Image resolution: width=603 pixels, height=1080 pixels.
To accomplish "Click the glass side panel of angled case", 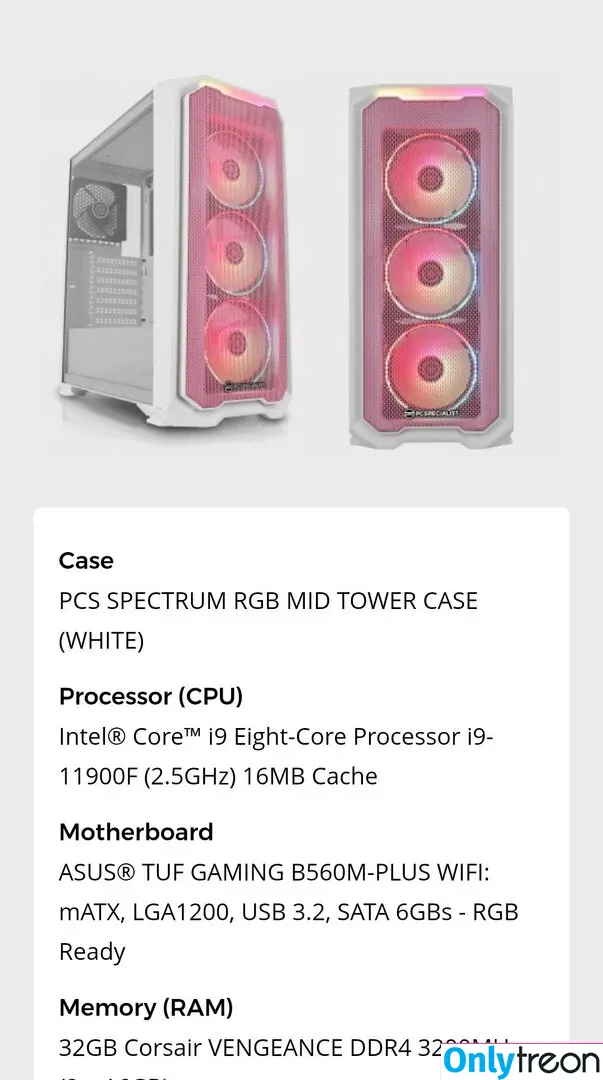I will [x=110, y=255].
